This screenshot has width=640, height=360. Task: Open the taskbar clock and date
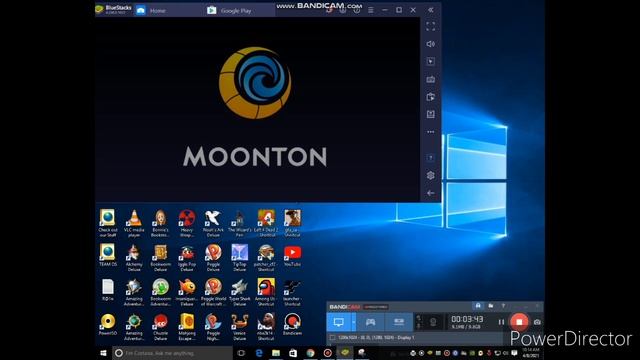point(531,353)
